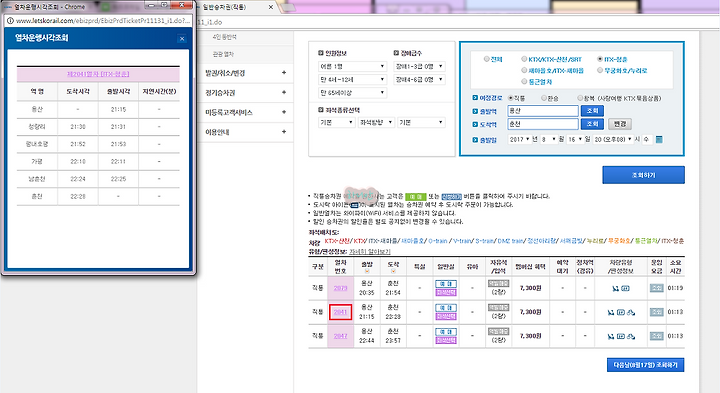Open the hour dropdown showing 20 (오후08)
This screenshot has height=393, width=720.
pos(613,139)
